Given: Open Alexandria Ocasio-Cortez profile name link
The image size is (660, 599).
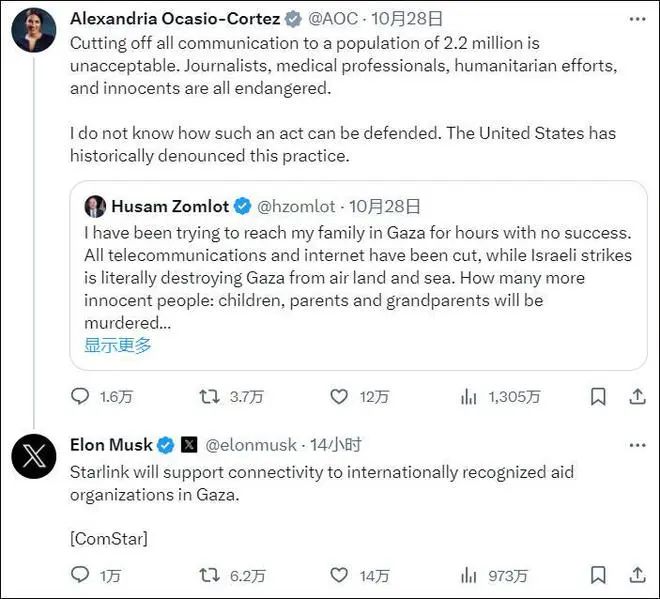Looking at the screenshot, I should pyautogui.click(x=175, y=19).
